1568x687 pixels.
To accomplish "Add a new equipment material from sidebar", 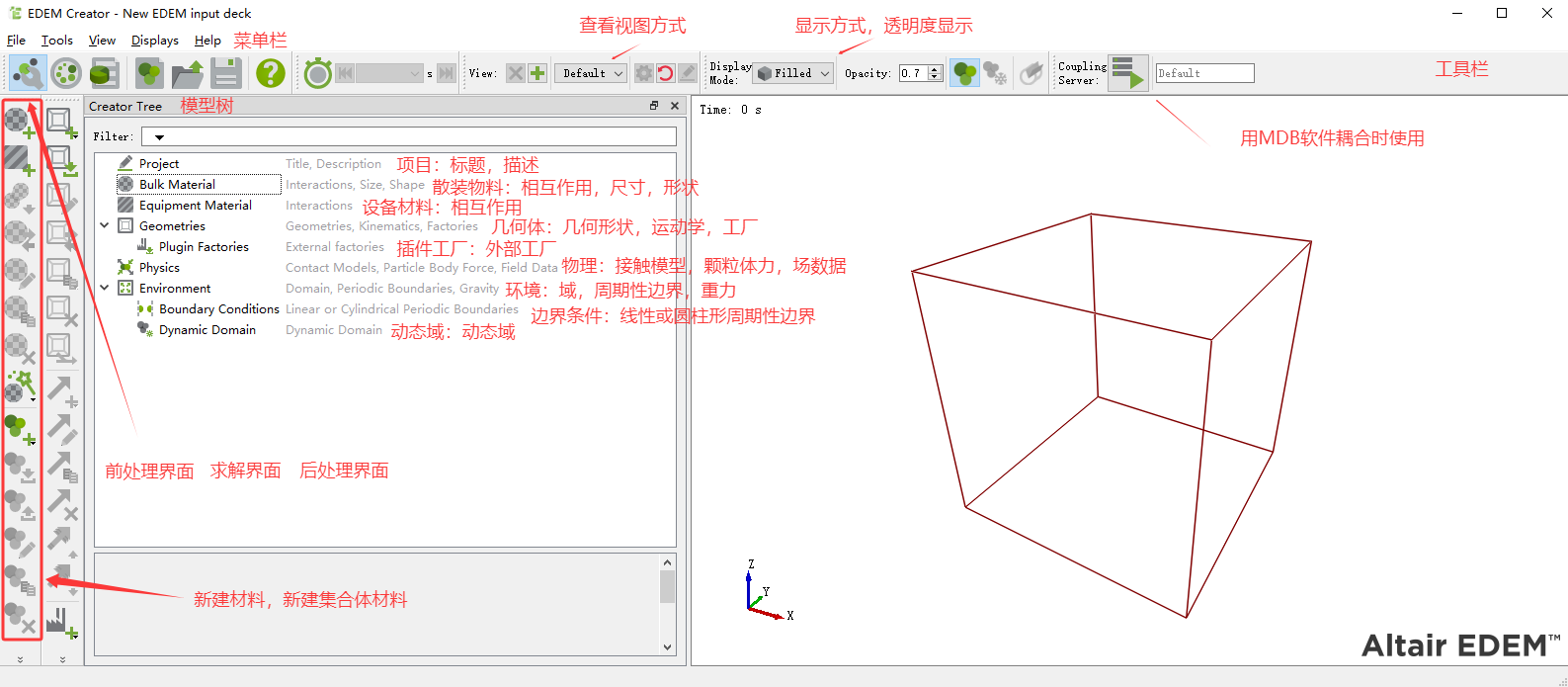I will pyautogui.click(x=20, y=160).
